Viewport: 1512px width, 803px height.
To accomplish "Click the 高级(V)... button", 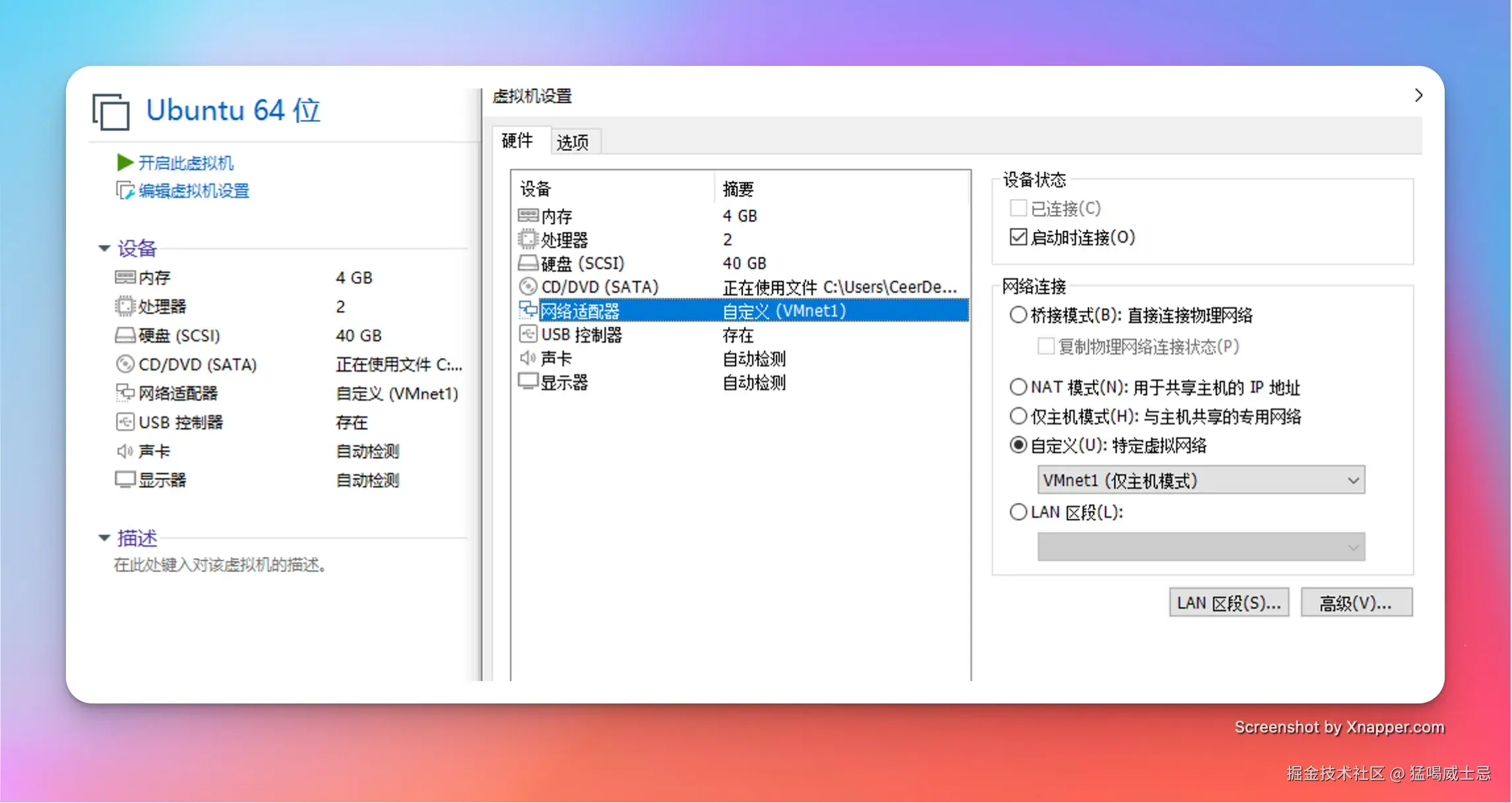I will (x=1356, y=603).
